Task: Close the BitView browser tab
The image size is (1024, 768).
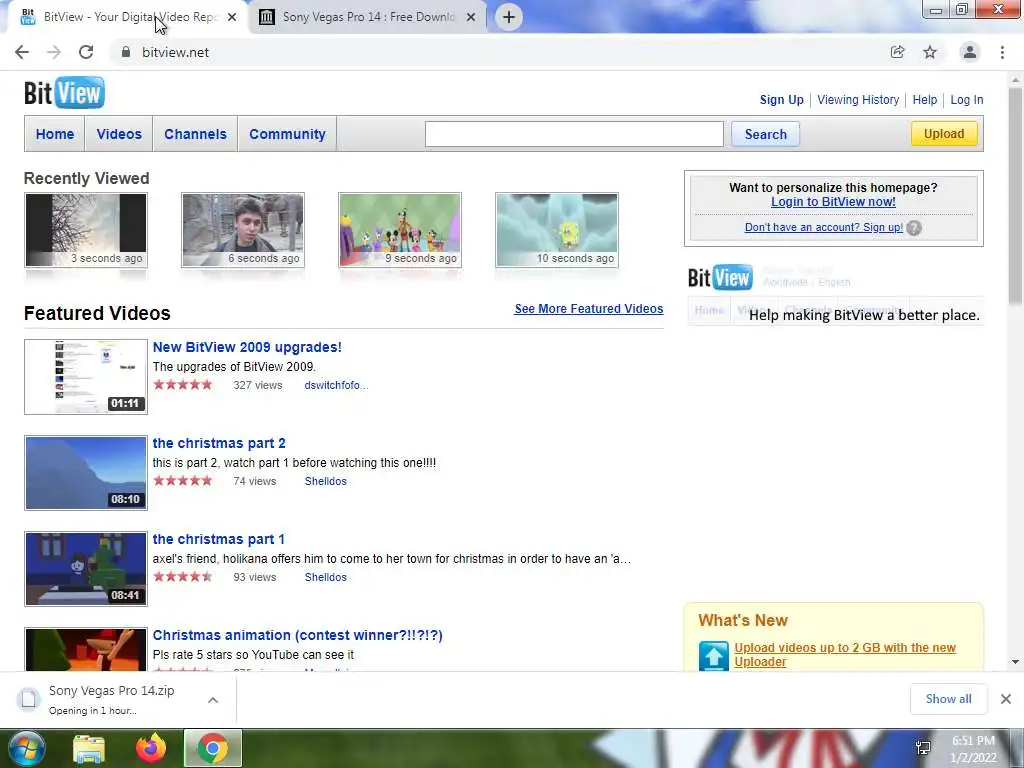Action: coord(232,17)
